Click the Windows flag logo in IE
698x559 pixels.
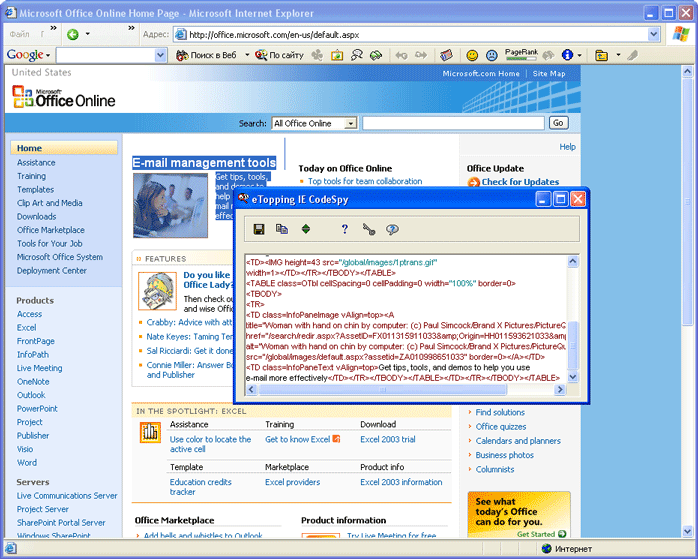[x=681, y=34]
